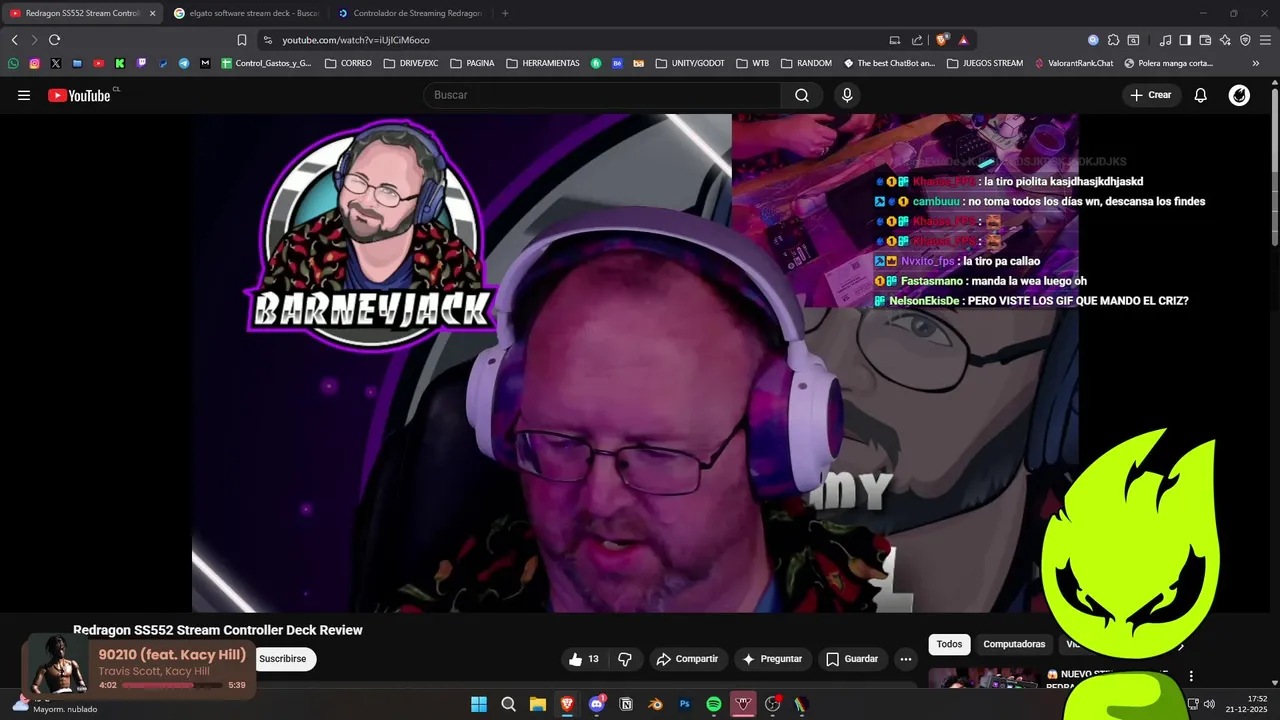Open more actions three-dot menu under video
The image size is (1280, 720).
pos(906,659)
